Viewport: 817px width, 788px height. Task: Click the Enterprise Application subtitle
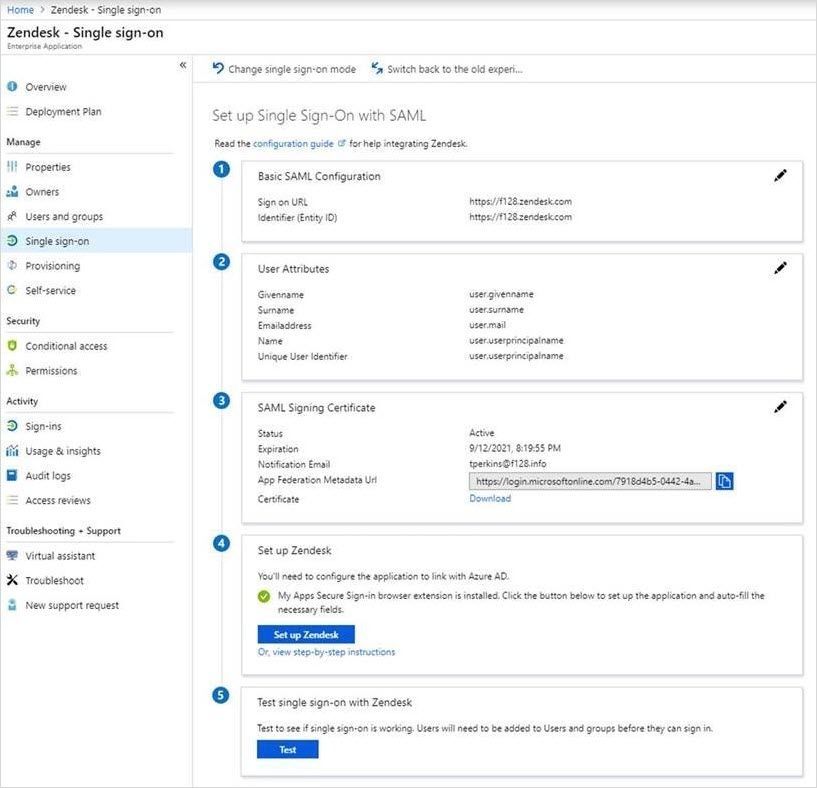[44, 46]
